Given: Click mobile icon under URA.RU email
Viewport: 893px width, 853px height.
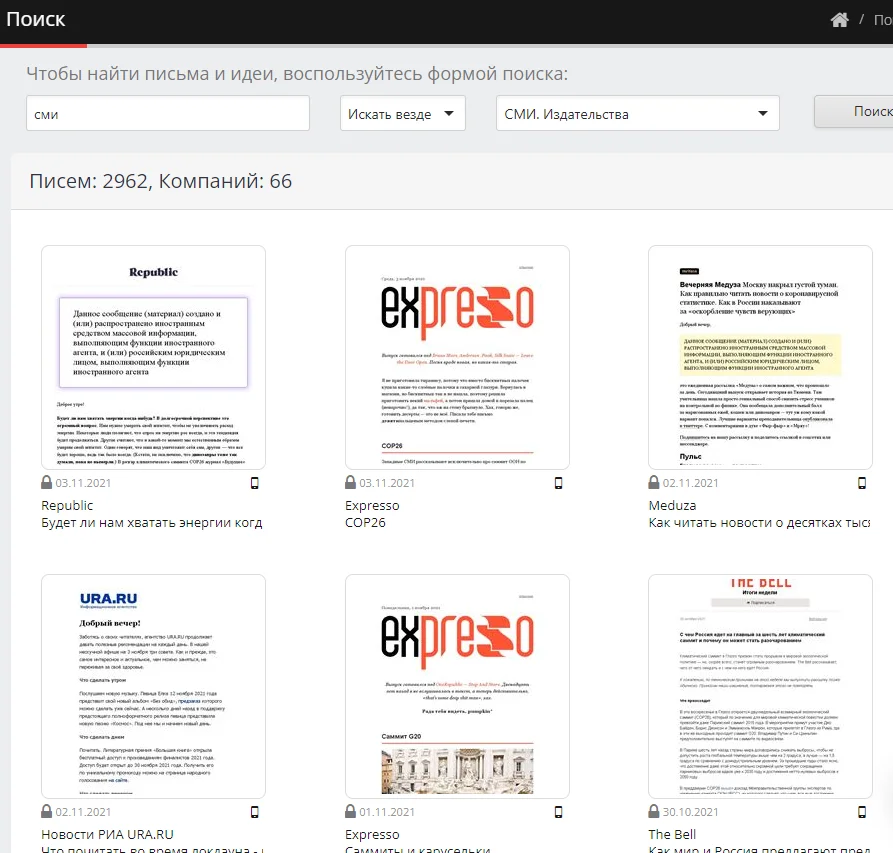Looking at the screenshot, I should point(255,811).
